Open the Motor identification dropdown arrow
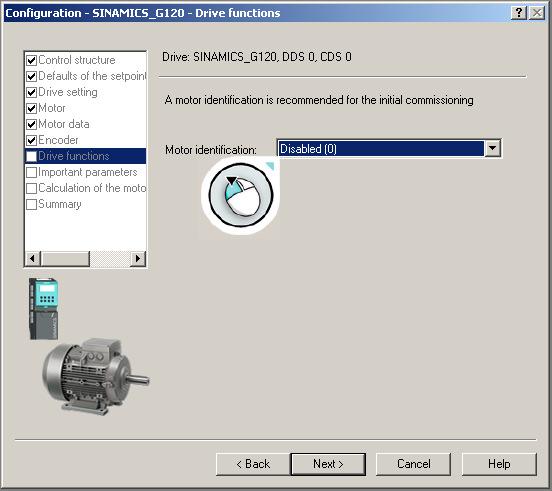552x491 pixels. (493, 149)
